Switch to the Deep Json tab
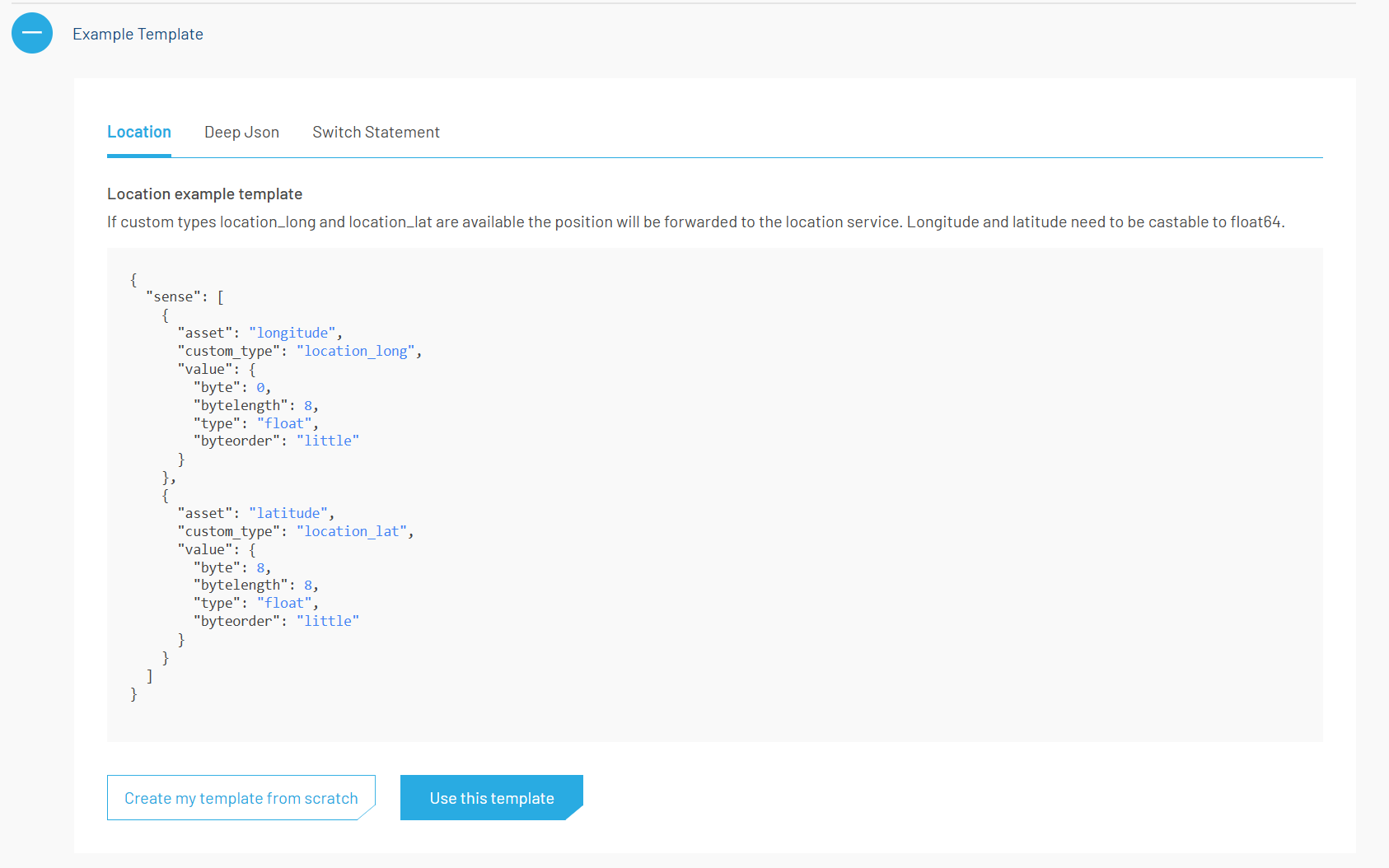This screenshot has height=868, width=1389. 241,132
